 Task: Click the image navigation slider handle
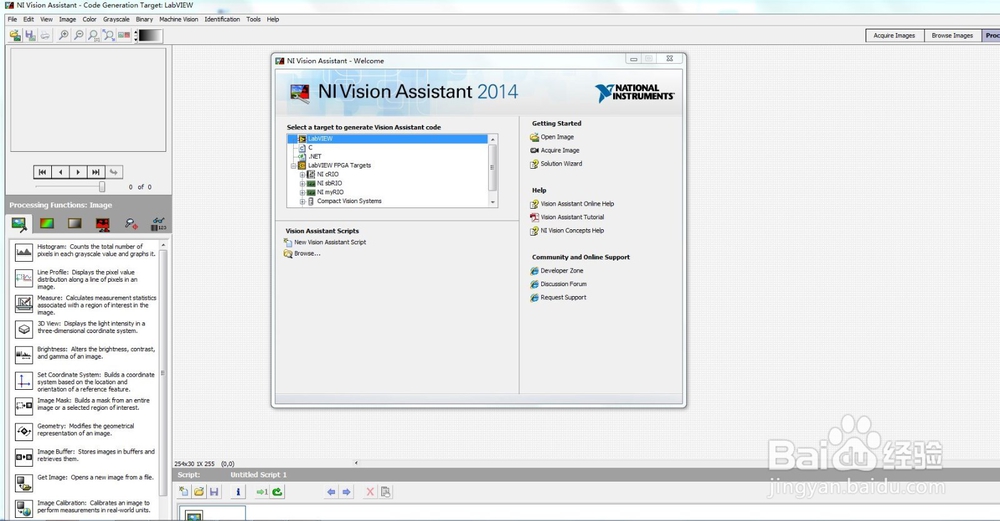[x=101, y=187]
